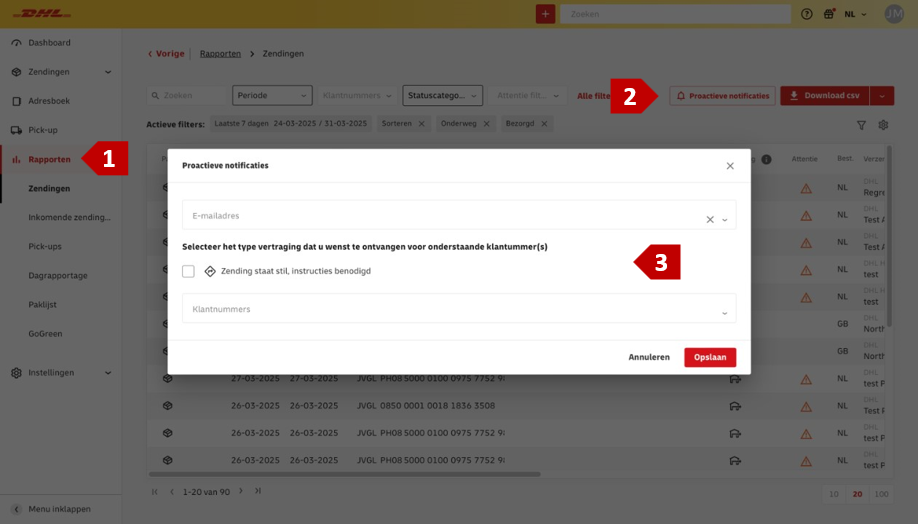Open the NL language selector
This screenshot has width=918, height=524.
coord(855,14)
